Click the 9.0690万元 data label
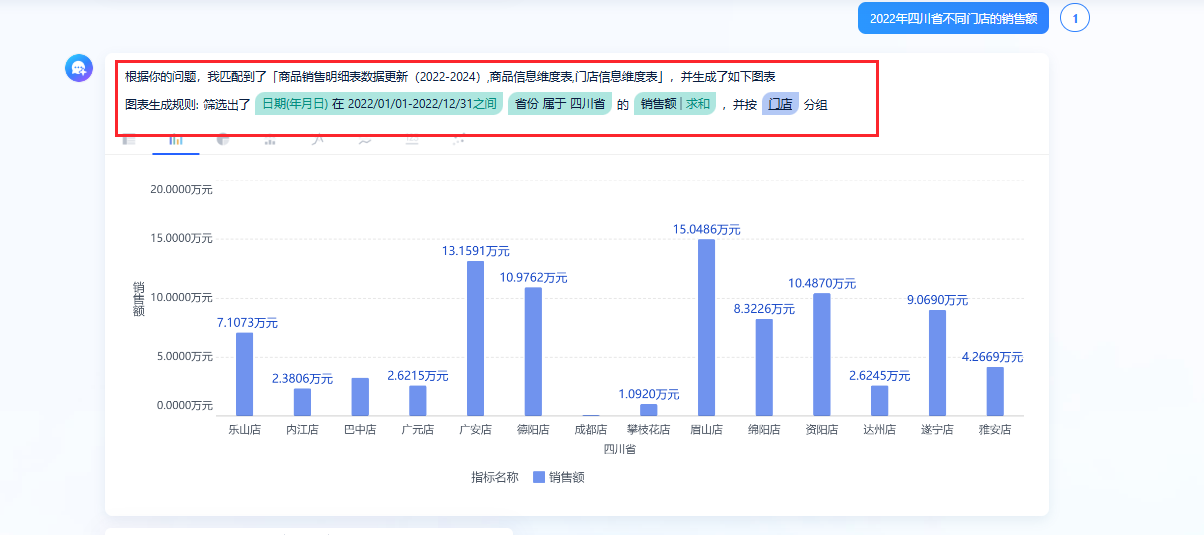Screen dimensions: 1204x535 [x=937, y=299]
